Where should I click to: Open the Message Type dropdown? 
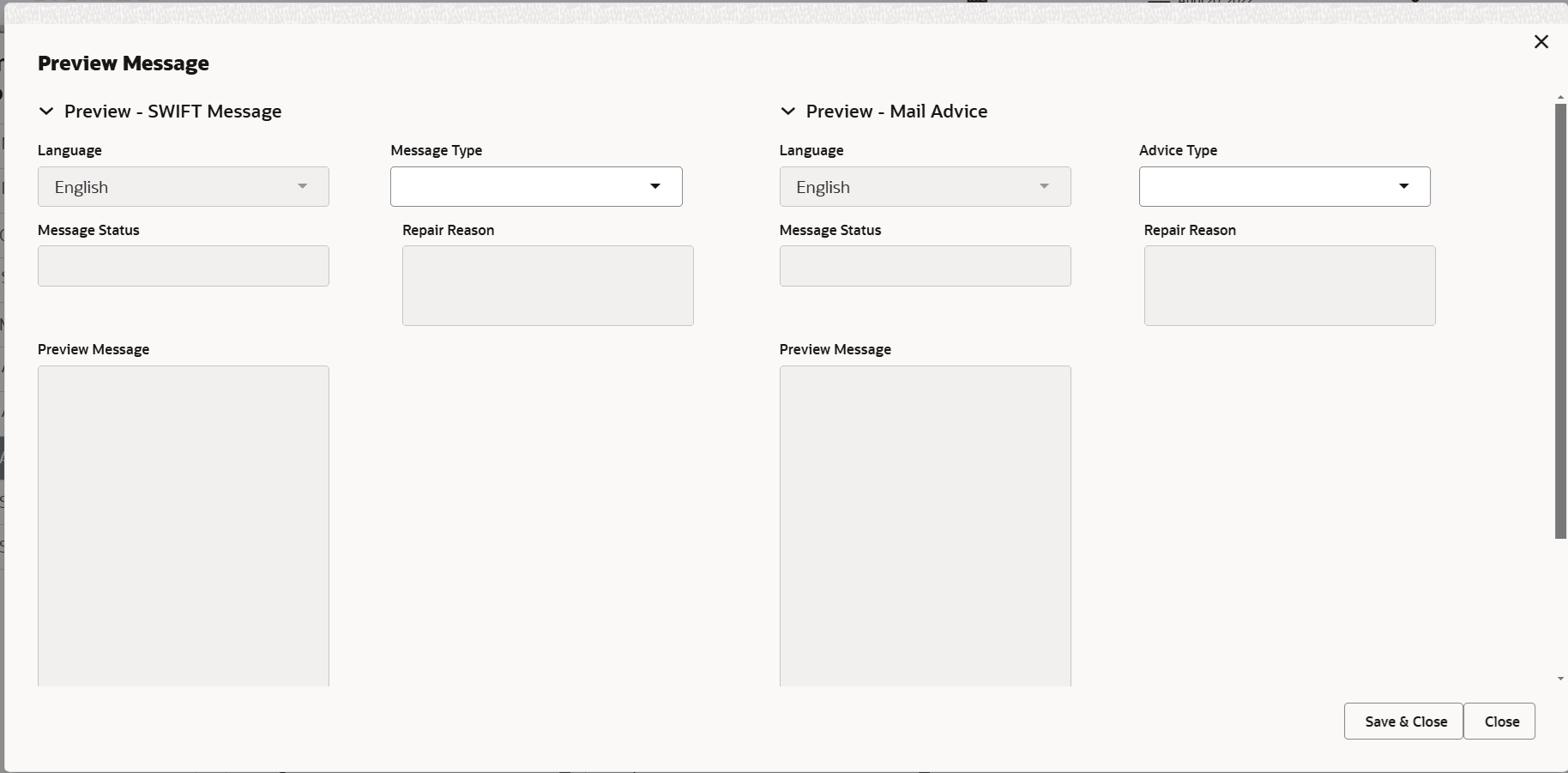pos(536,187)
